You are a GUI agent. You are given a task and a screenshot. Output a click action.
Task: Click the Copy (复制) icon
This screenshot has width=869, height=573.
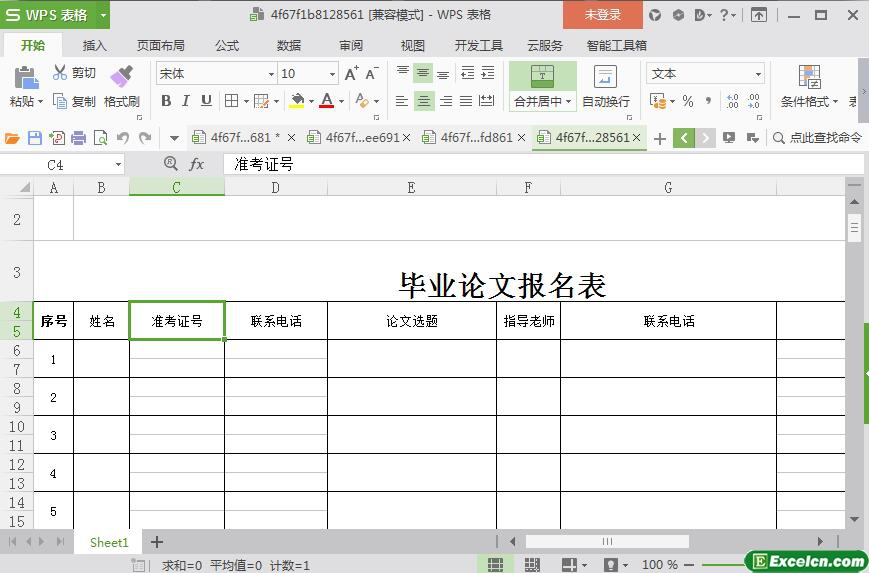pyautogui.click(x=60, y=101)
